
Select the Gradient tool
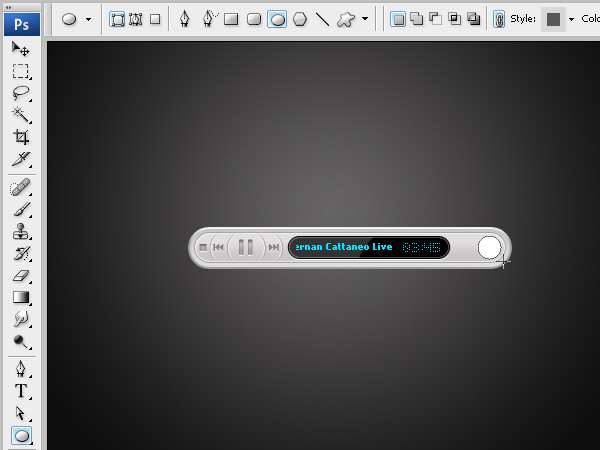pyautogui.click(x=20, y=297)
